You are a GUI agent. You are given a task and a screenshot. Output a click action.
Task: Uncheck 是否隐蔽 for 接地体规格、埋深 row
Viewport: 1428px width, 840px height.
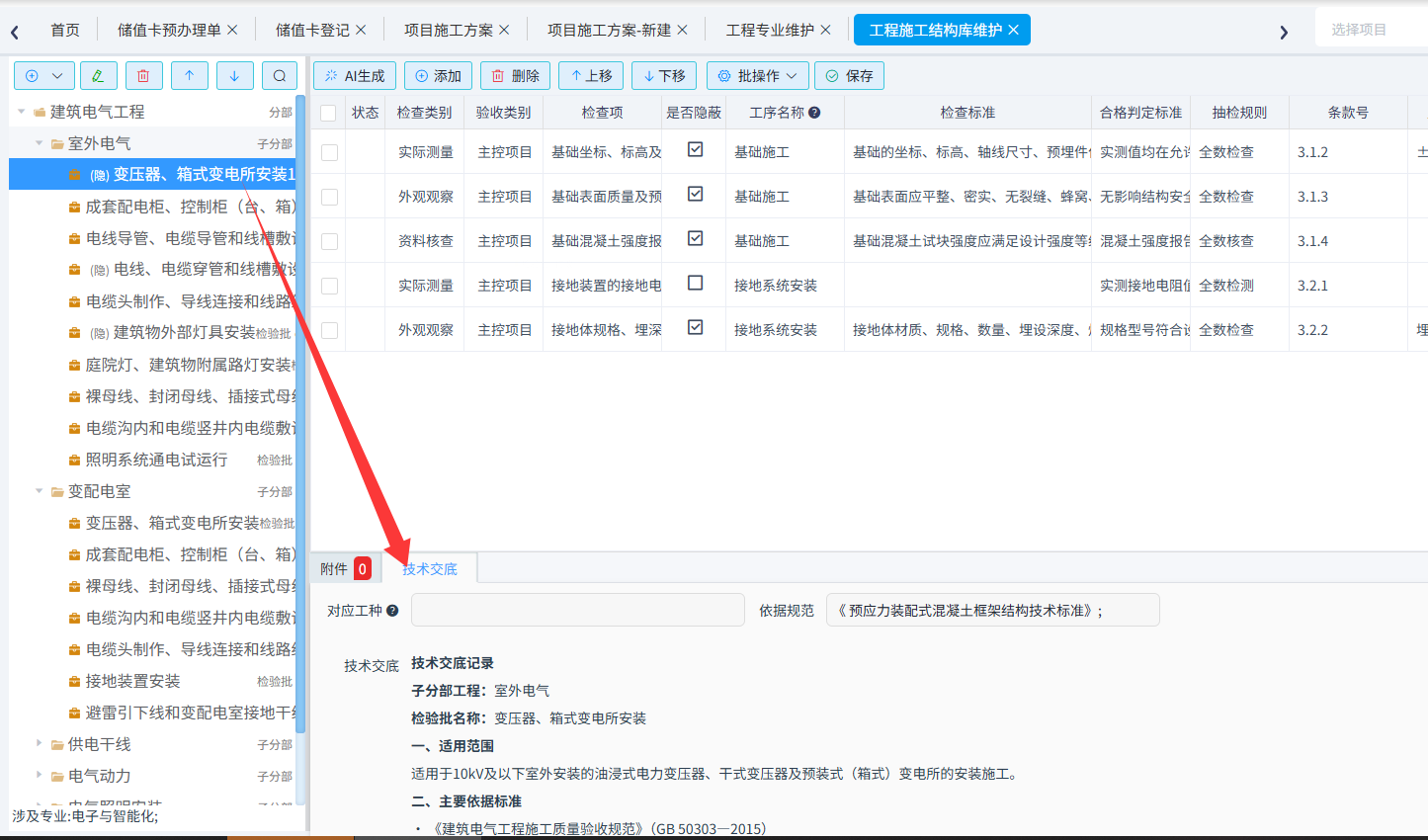coord(696,327)
